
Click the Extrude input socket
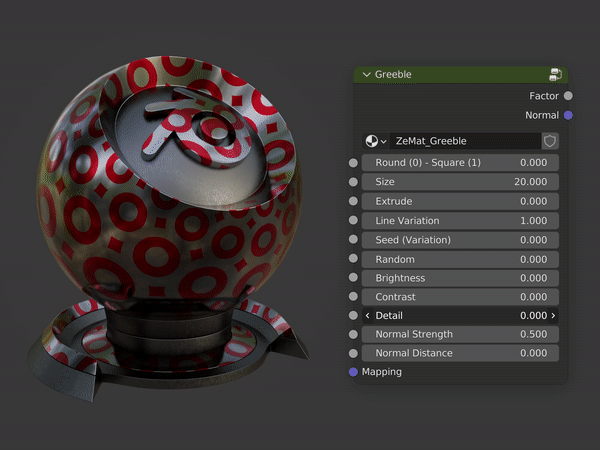pos(353,201)
